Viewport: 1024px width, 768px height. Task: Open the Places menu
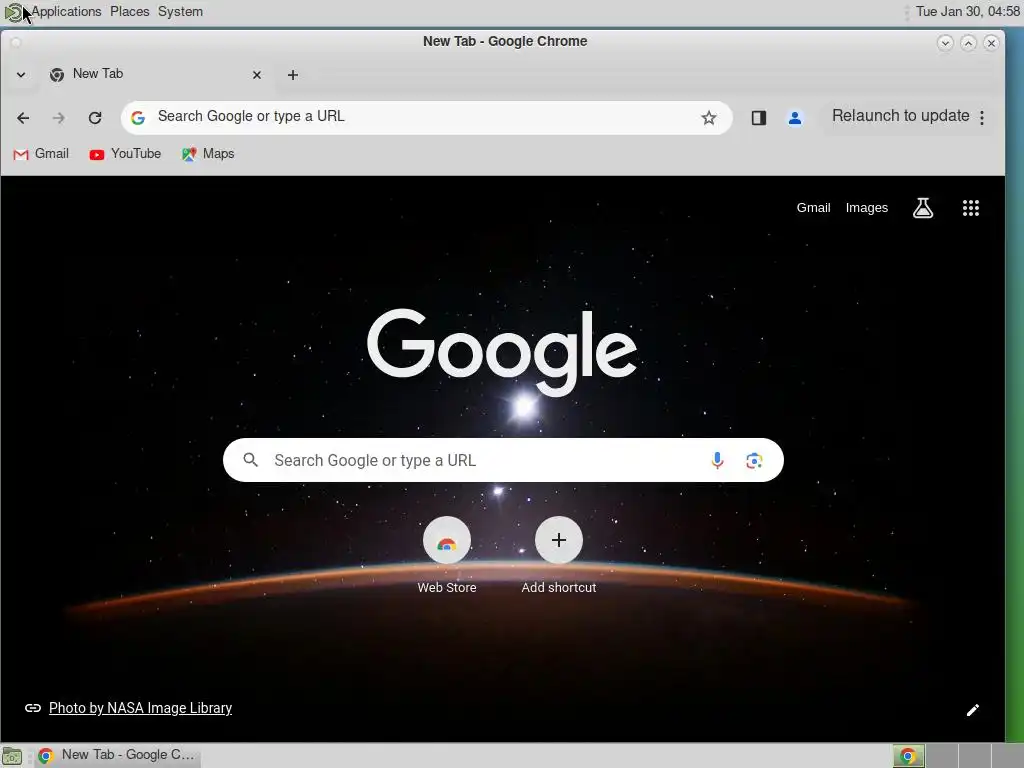(129, 11)
